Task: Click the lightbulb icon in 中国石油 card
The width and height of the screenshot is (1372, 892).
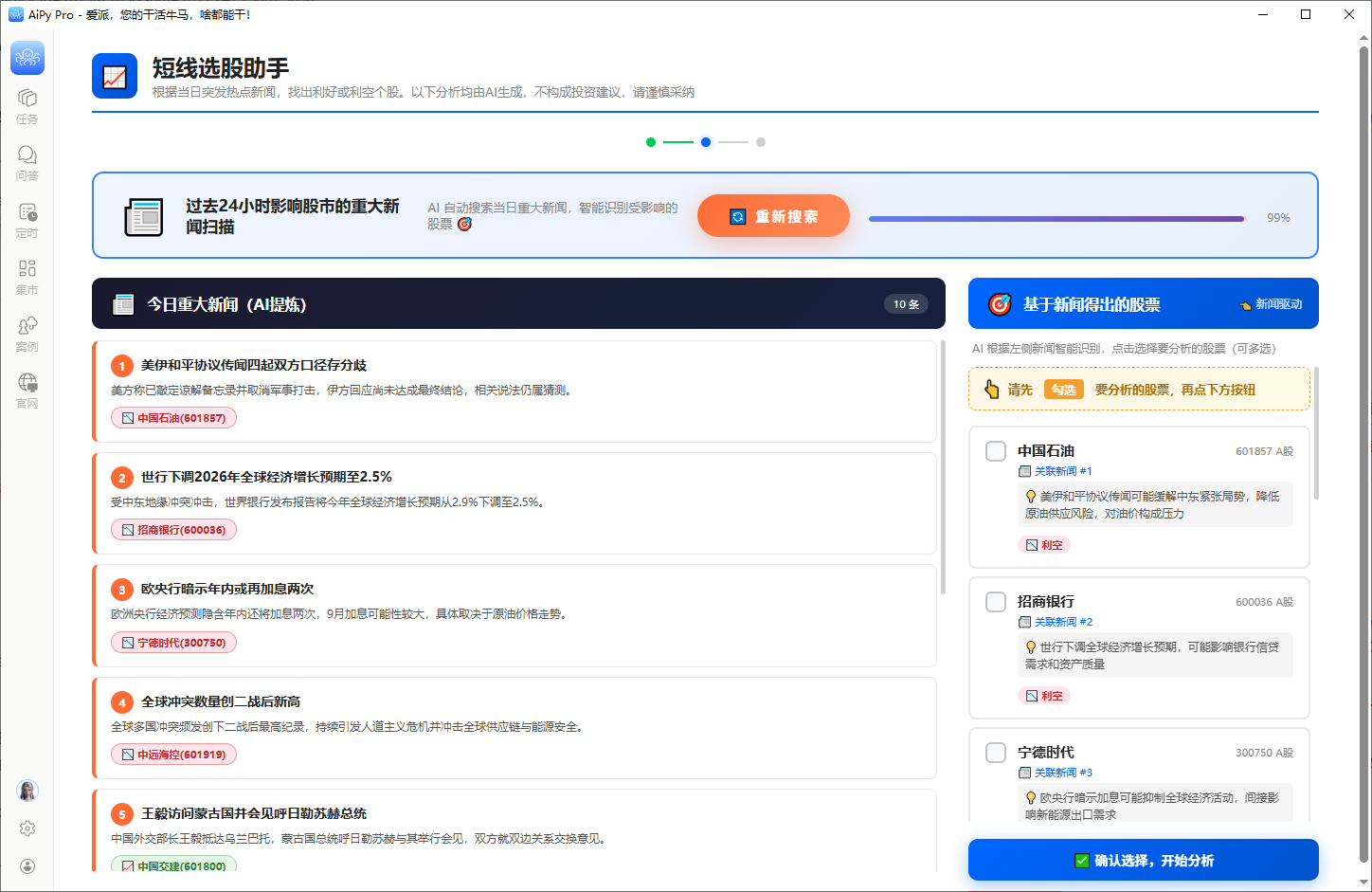Action: pos(1031,497)
